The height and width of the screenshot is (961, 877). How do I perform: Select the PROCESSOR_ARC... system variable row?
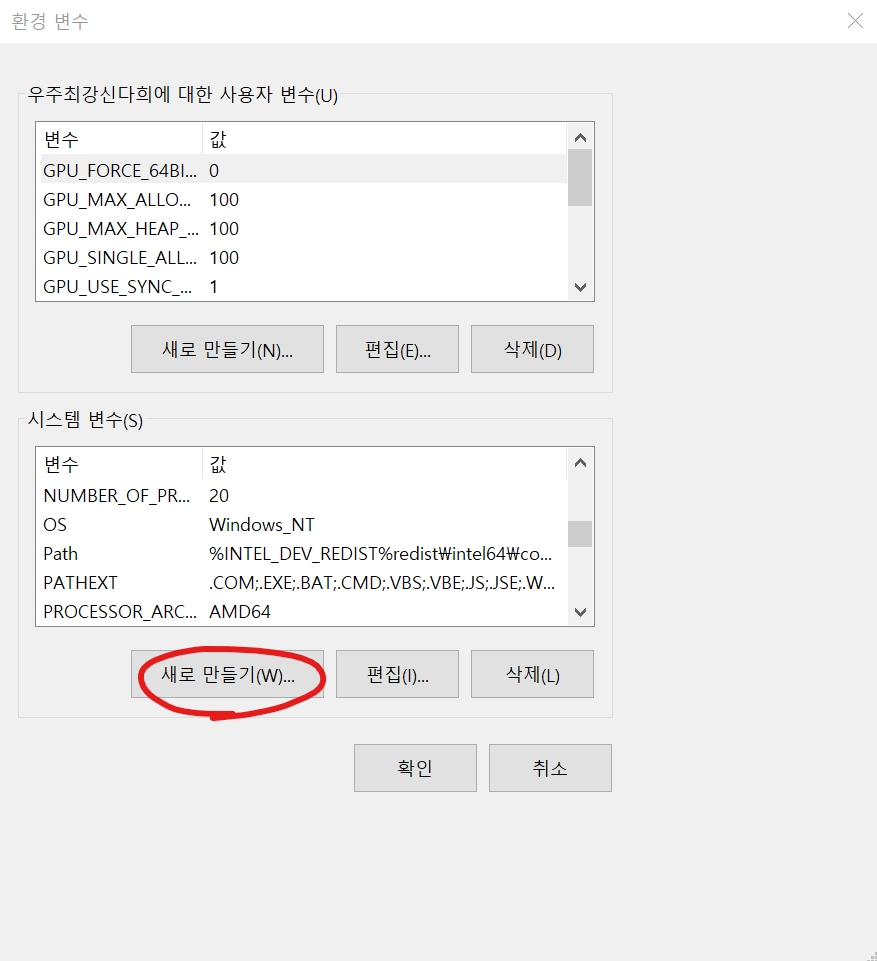pos(303,611)
